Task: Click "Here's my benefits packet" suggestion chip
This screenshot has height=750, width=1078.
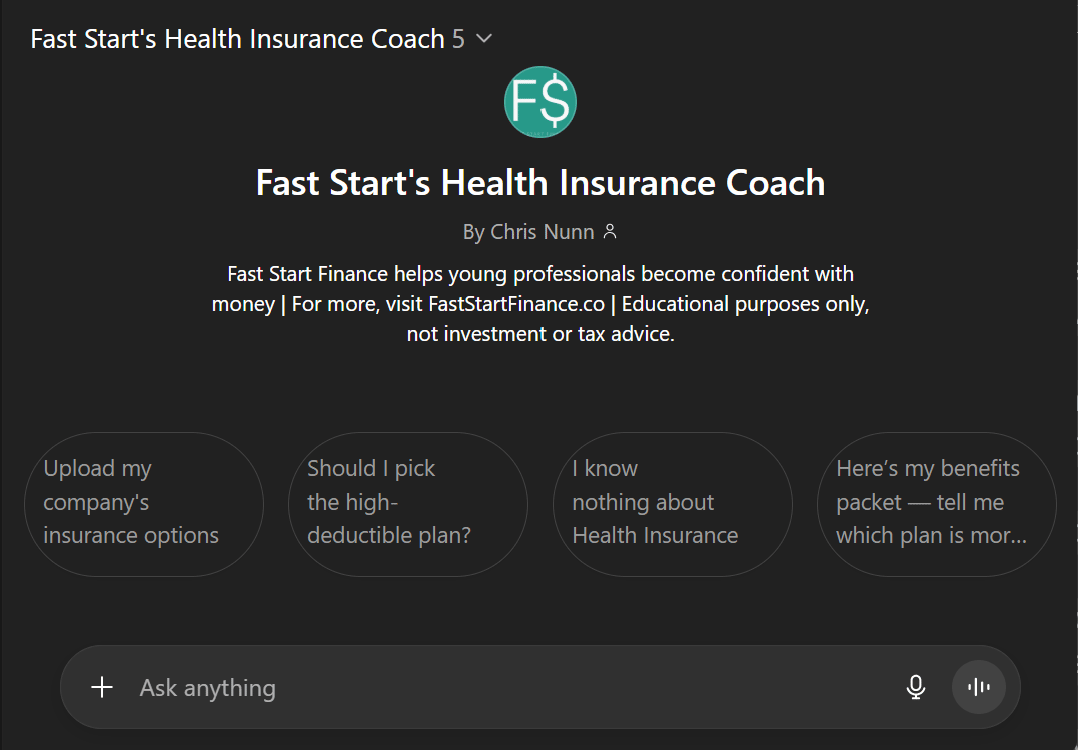Action: (936, 503)
